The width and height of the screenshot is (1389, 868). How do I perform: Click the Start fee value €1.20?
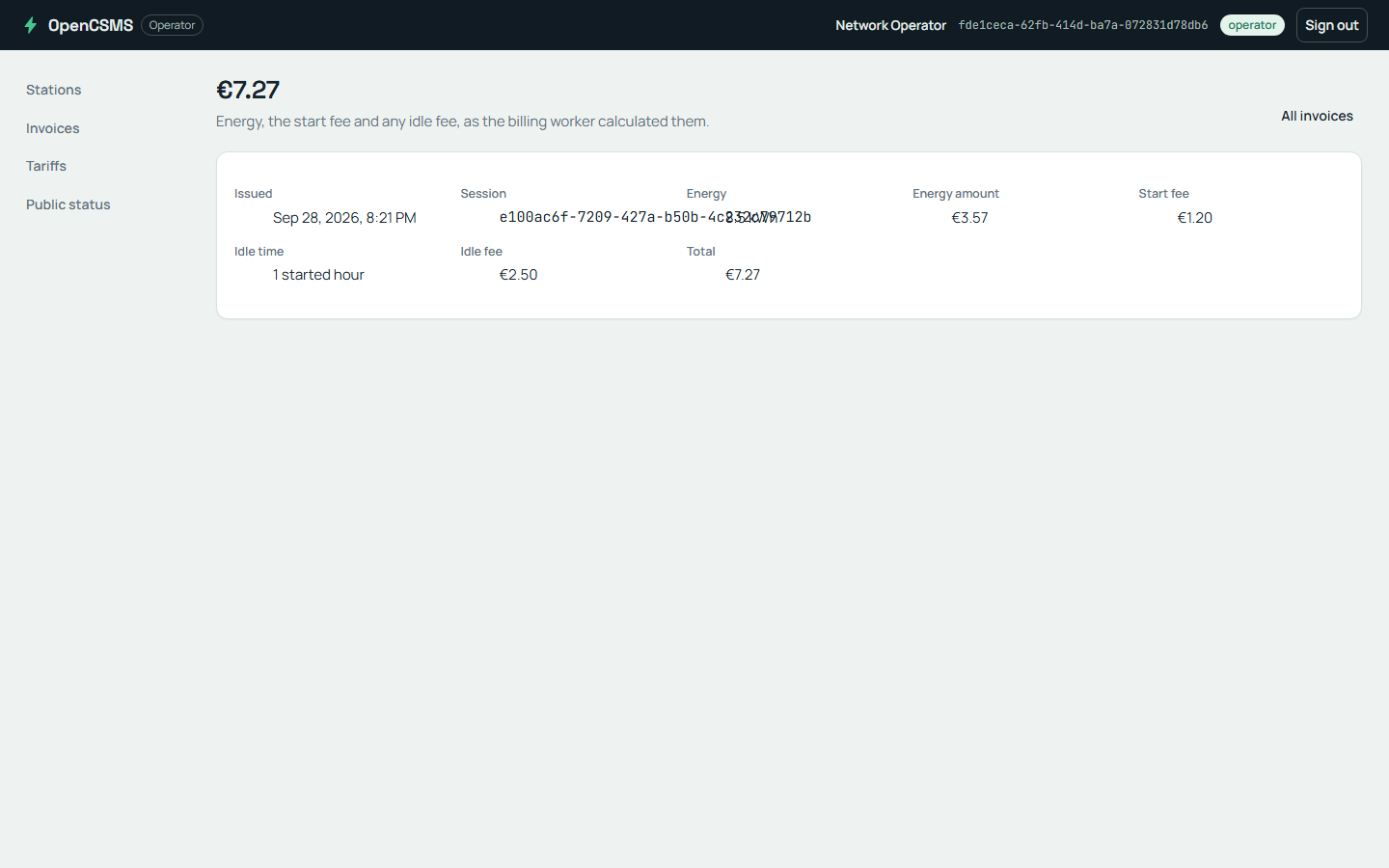(x=1194, y=218)
